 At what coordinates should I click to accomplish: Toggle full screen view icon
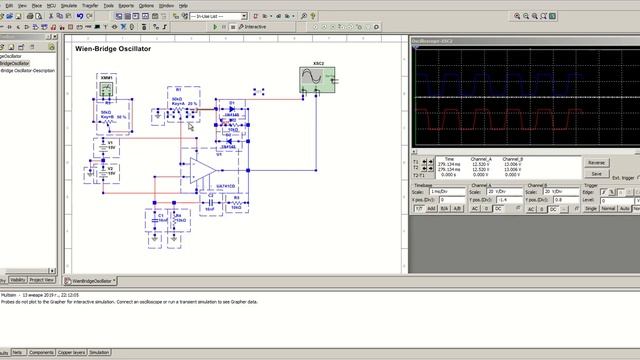tap(552, 16)
